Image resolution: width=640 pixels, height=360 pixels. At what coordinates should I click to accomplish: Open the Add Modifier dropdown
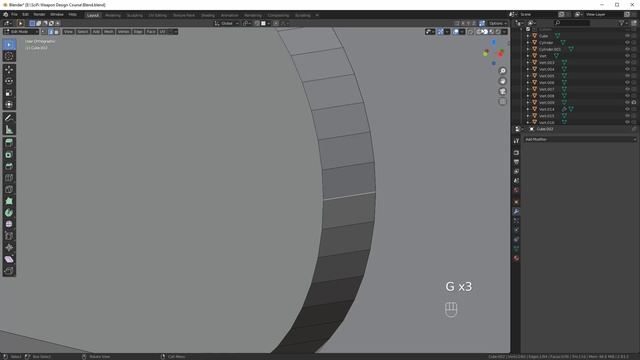click(x=580, y=140)
